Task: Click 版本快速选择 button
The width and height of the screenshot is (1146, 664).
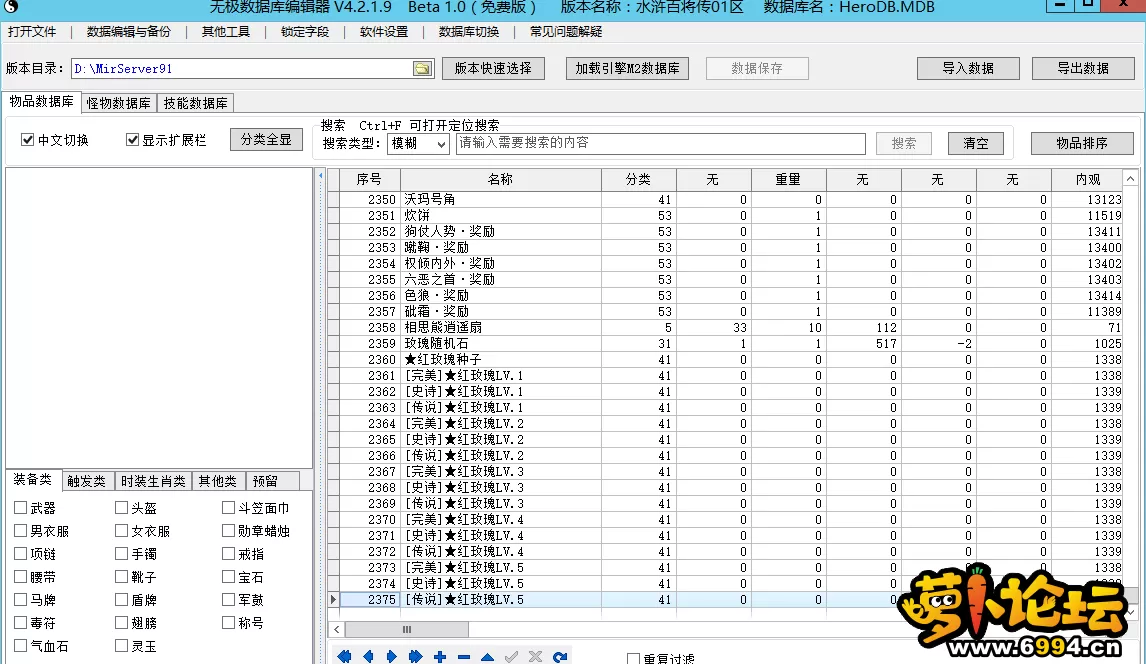Action: pos(493,68)
